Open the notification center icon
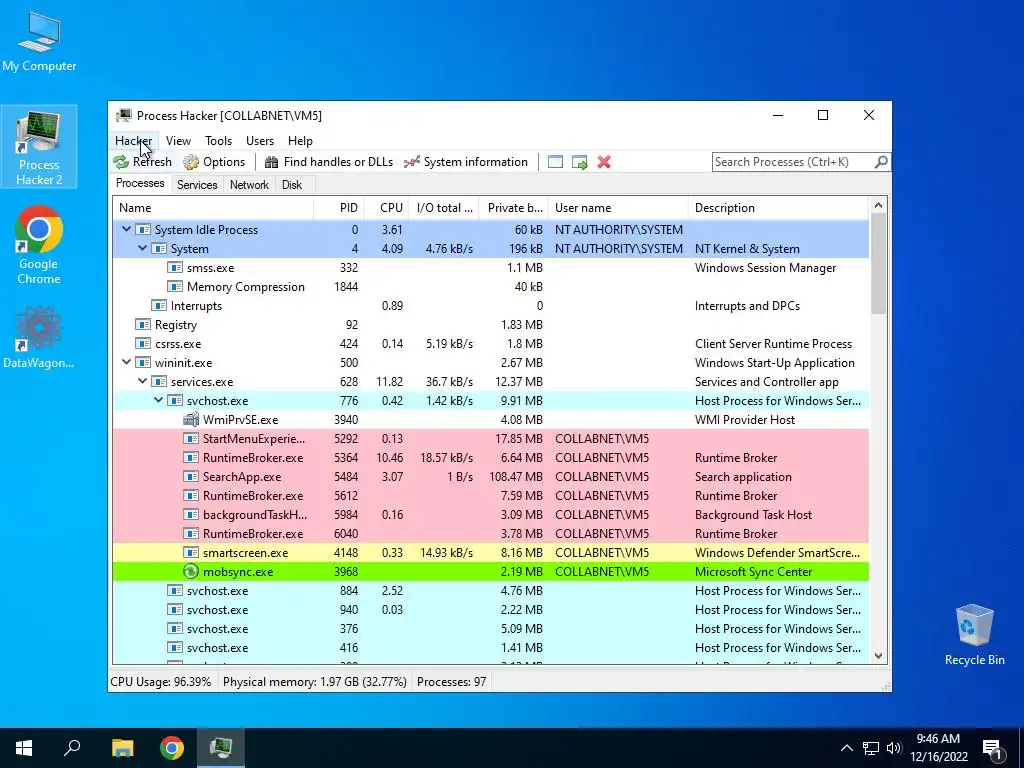The image size is (1024, 768). click(x=992, y=748)
